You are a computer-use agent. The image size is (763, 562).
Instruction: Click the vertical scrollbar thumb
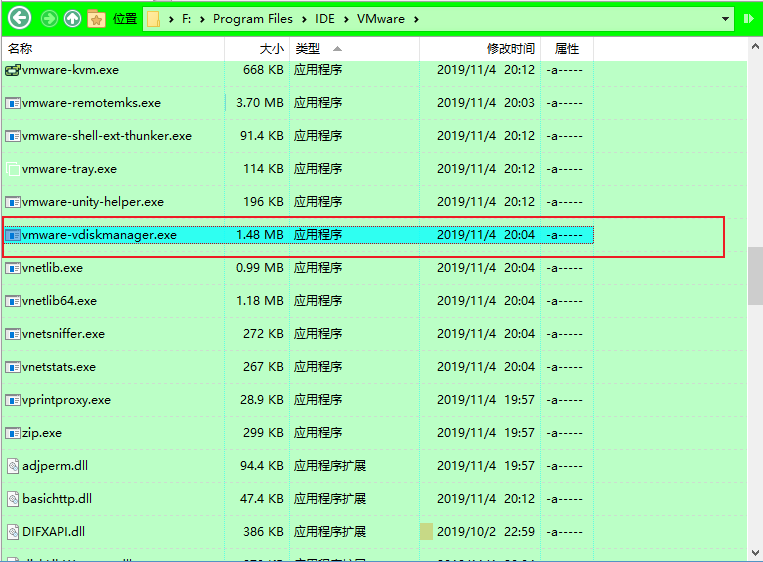pyautogui.click(x=755, y=276)
